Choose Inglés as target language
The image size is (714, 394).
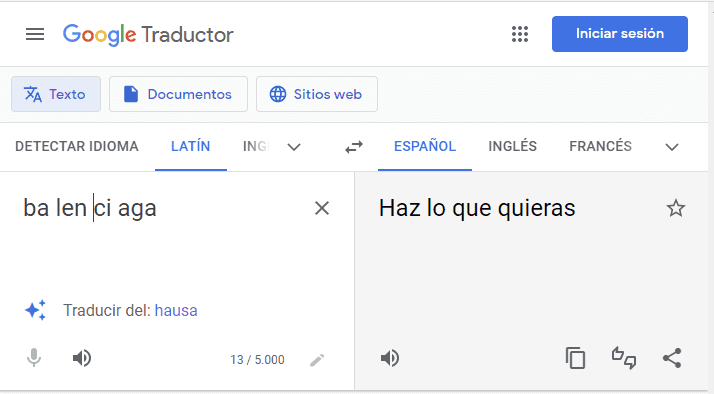pyautogui.click(x=512, y=146)
